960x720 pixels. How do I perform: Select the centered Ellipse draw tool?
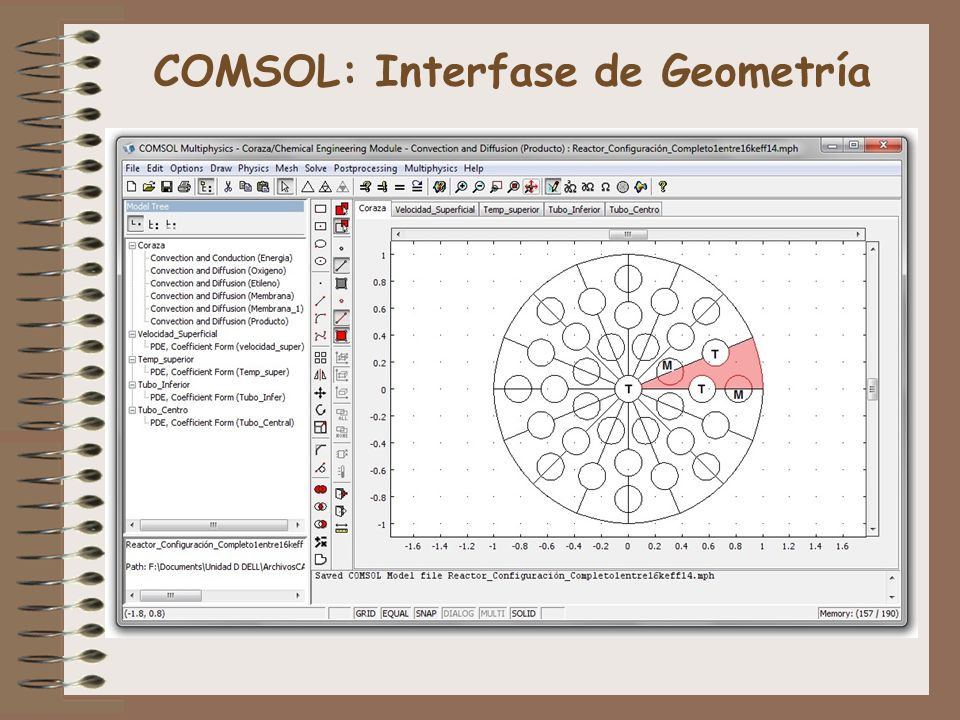pos(320,261)
